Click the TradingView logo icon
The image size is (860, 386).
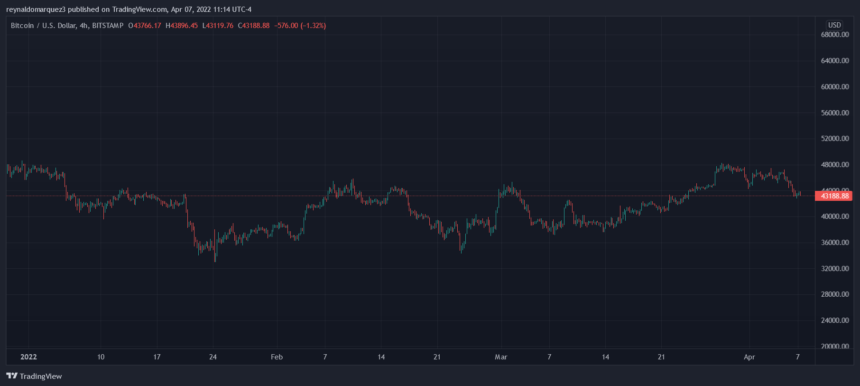(x=12, y=376)
